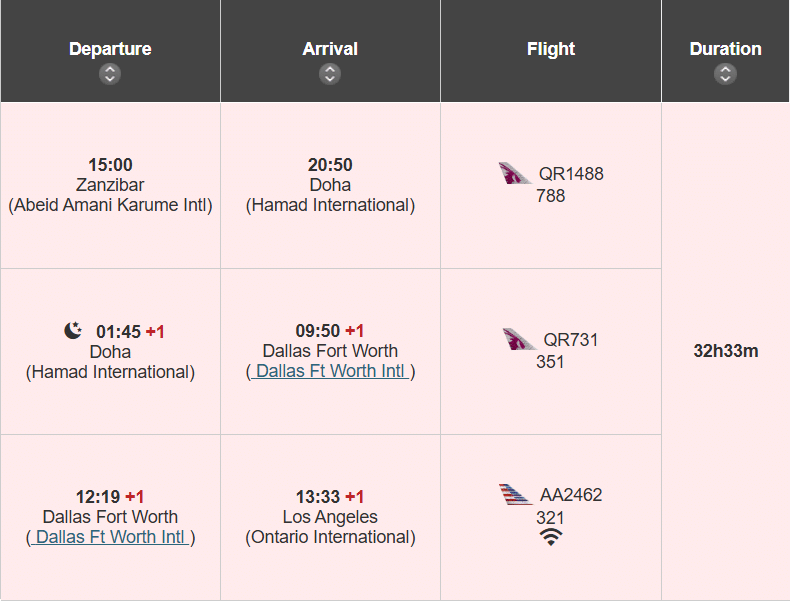The width and height of the screenshot is (800, 601).
Task: Click the Wi-Fi icon under AA2462
Action: 550,537
